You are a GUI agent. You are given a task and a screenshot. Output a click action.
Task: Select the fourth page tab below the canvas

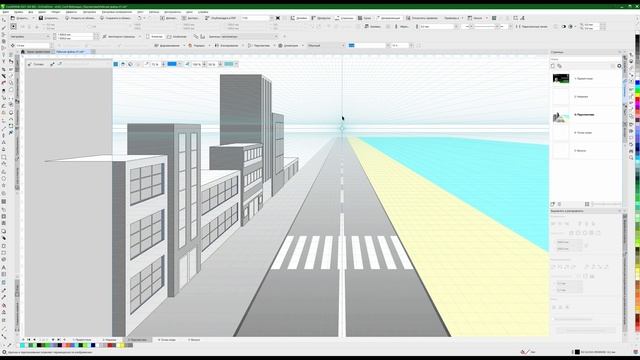coord(167,340)
